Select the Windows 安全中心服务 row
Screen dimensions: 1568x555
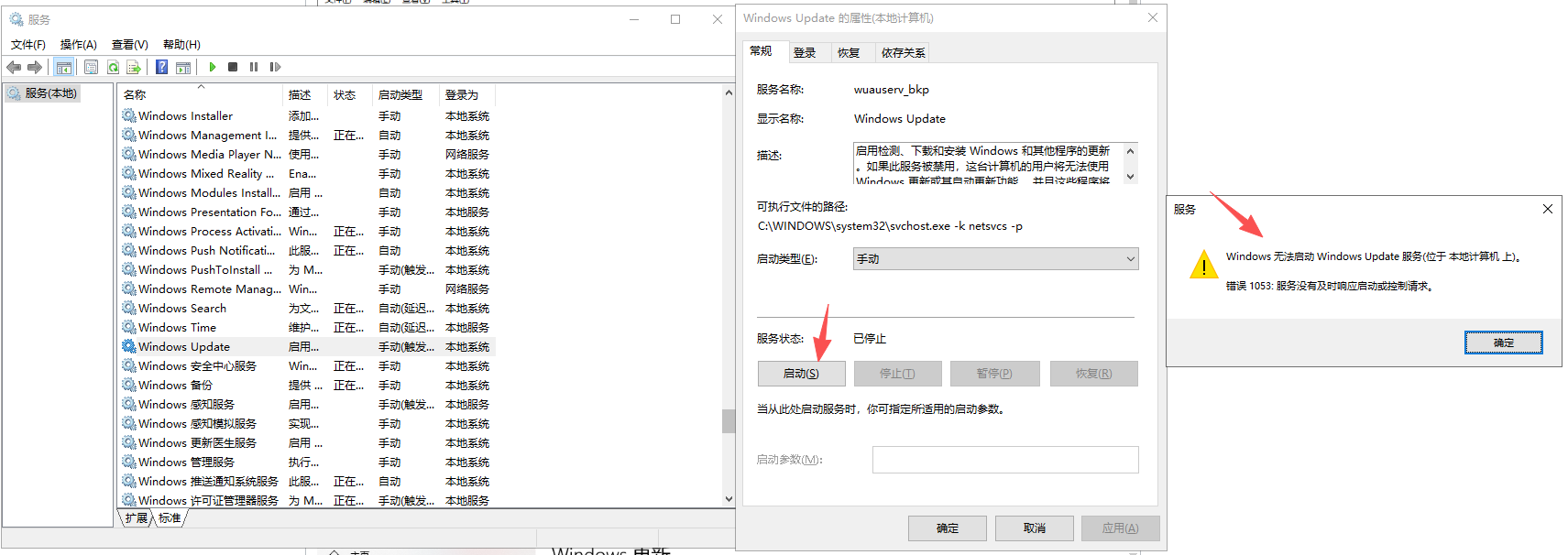pos(308,365)
